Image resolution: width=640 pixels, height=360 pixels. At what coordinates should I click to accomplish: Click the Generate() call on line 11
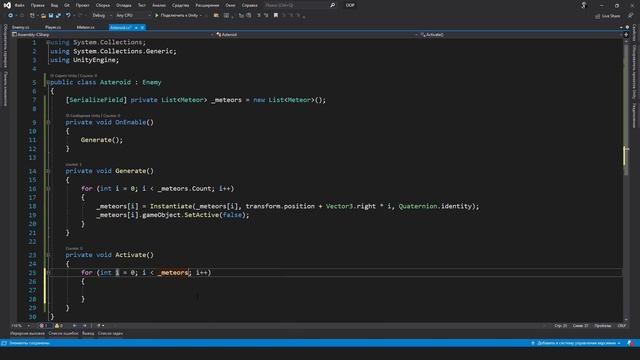coord(102,140)
